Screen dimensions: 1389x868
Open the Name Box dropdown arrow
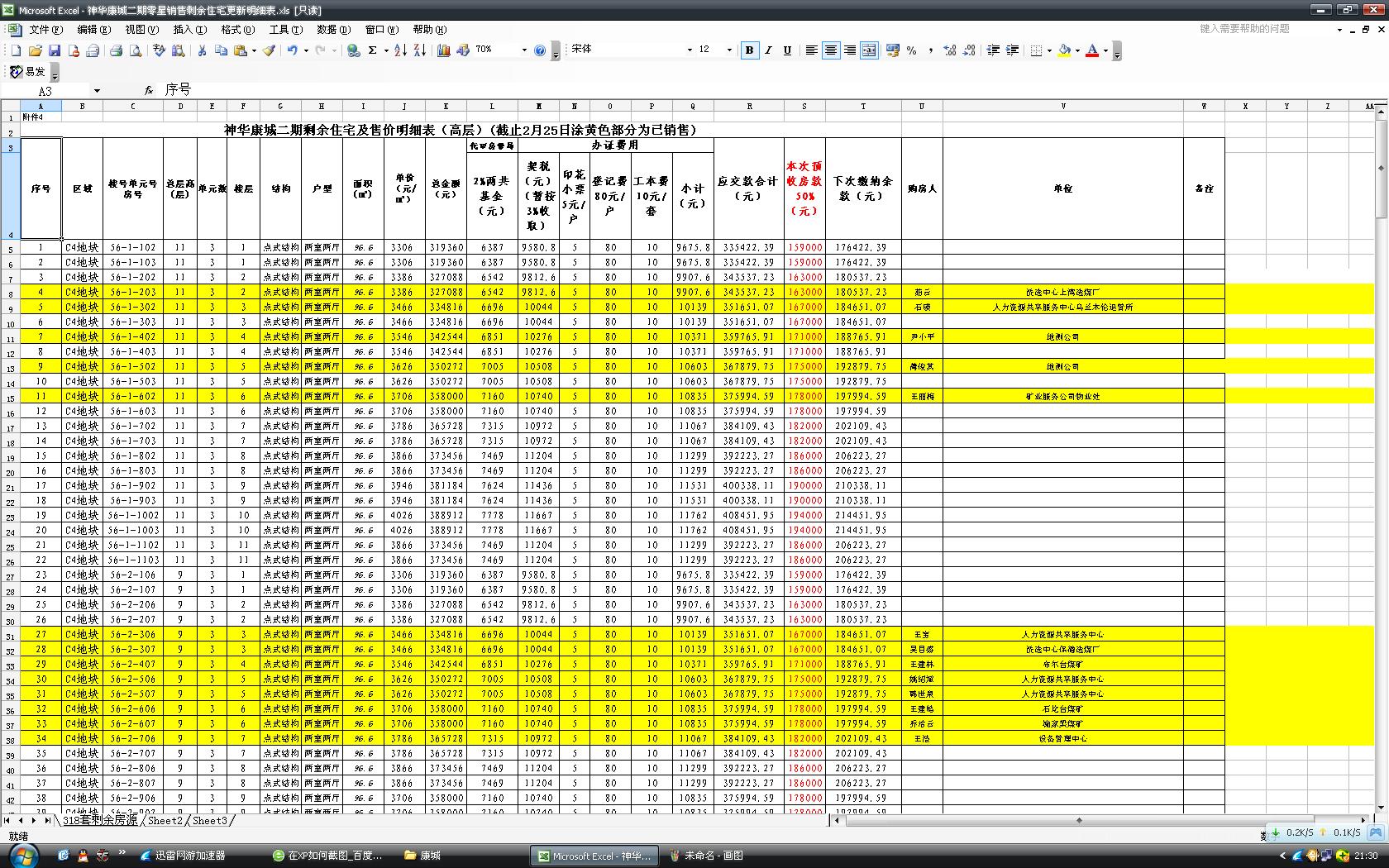pyautogui.click(x=97, y=91)
